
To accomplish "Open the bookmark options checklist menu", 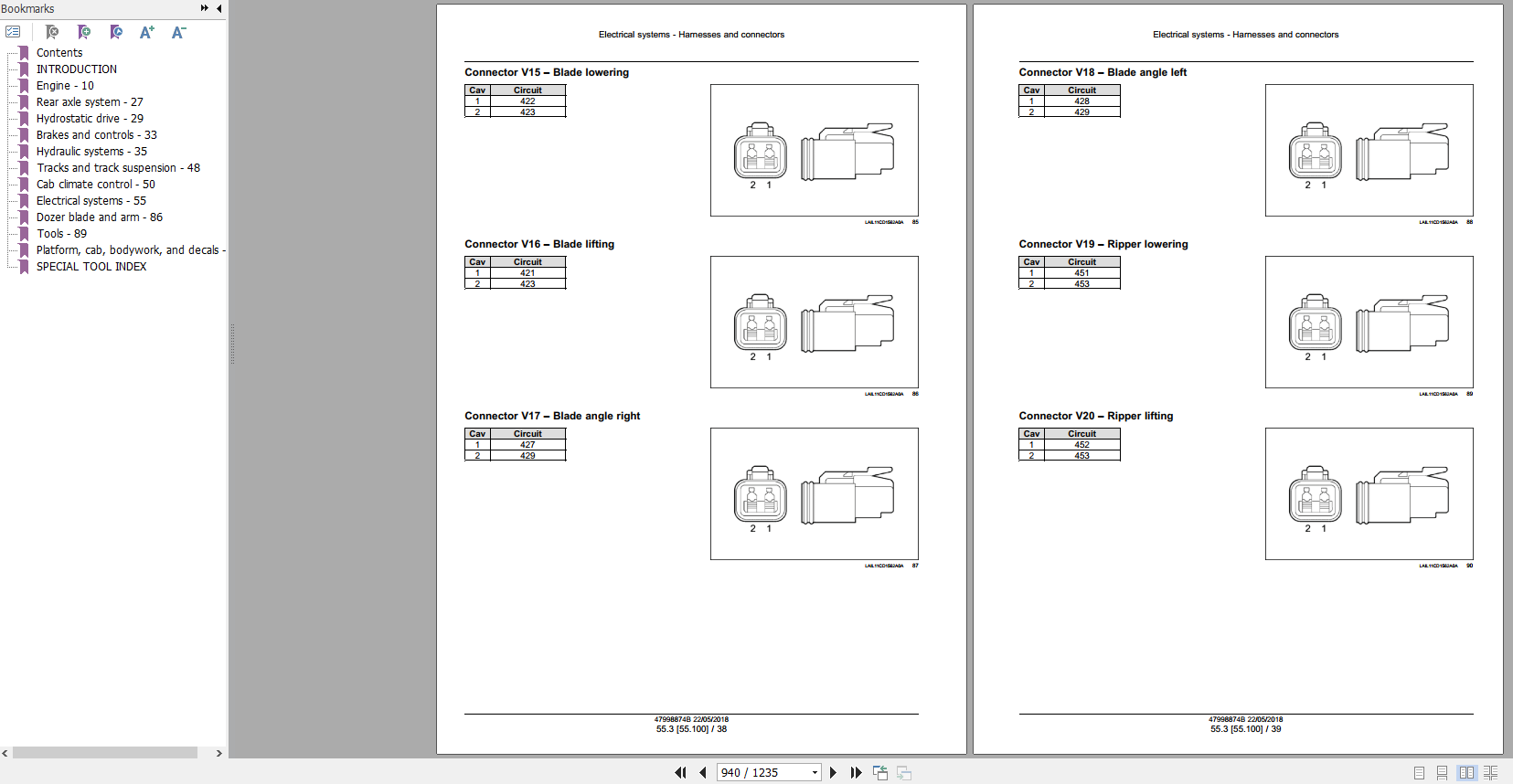I will click(13, 32).
